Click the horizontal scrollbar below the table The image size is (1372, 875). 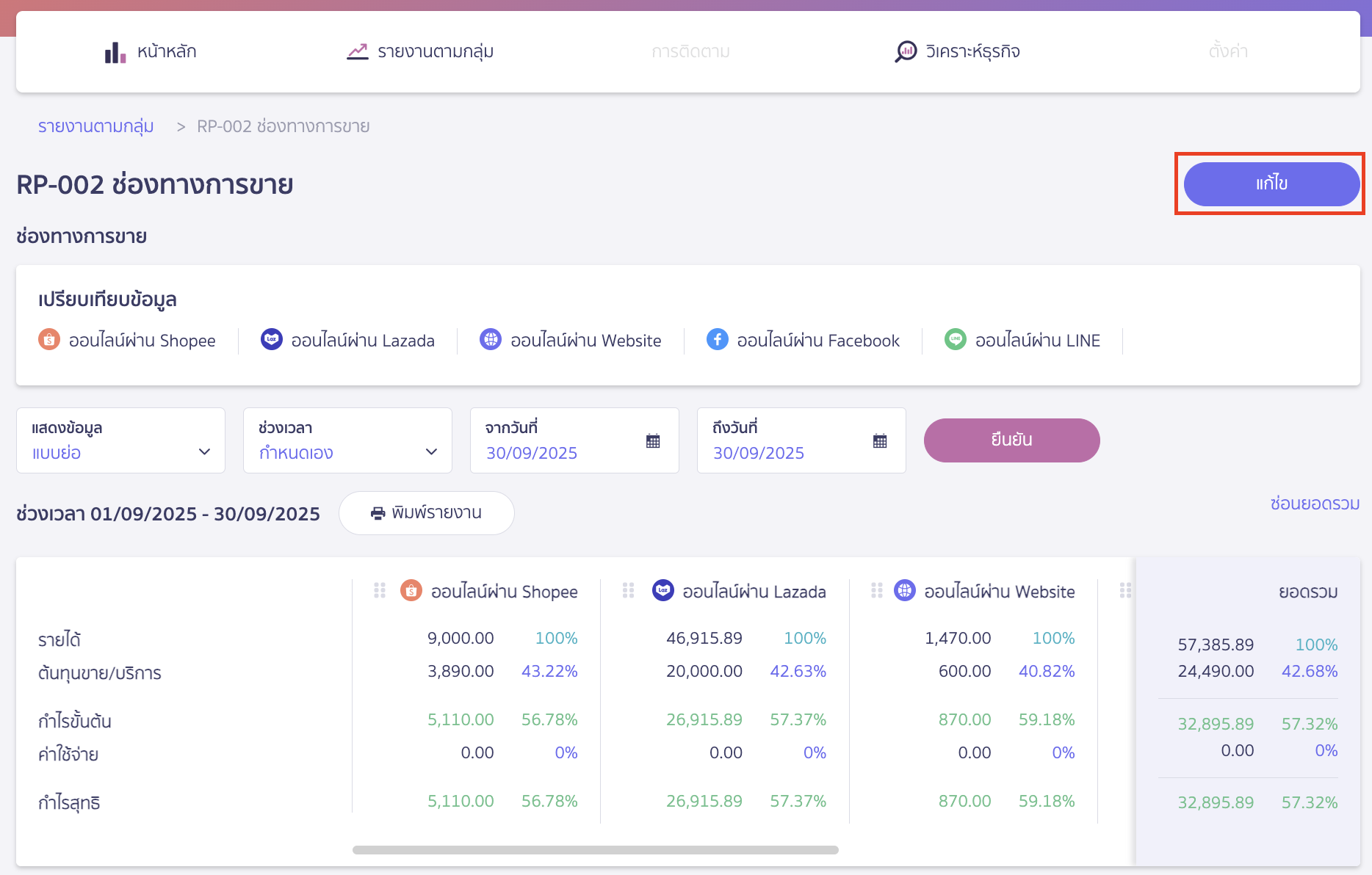coord(595,849)
